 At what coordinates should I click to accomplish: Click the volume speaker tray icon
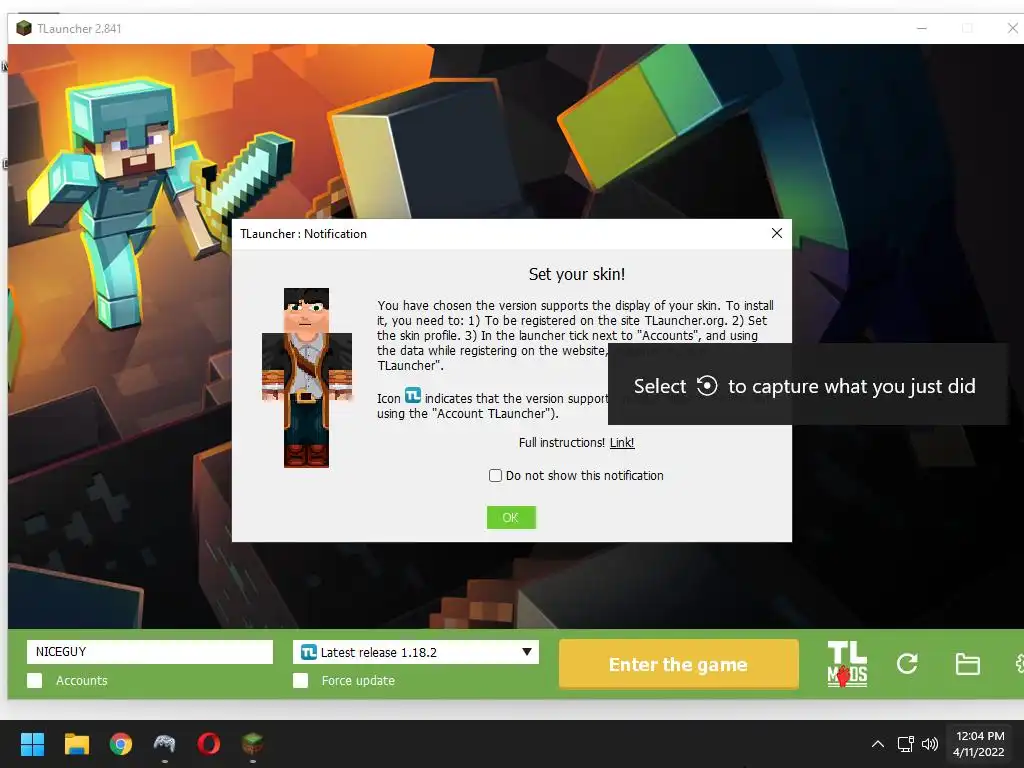930,744
